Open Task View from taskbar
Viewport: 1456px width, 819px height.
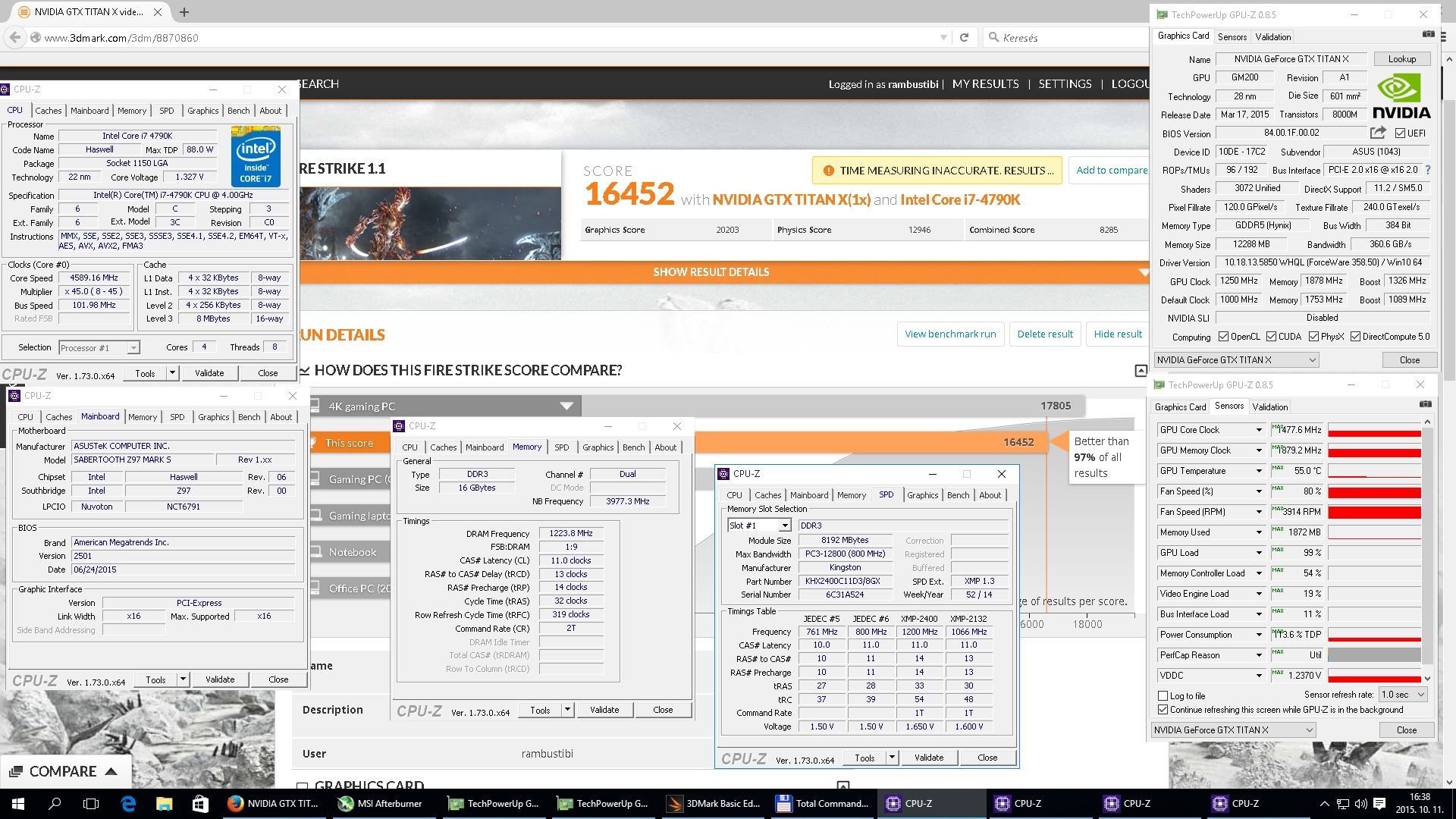[91, 804]
